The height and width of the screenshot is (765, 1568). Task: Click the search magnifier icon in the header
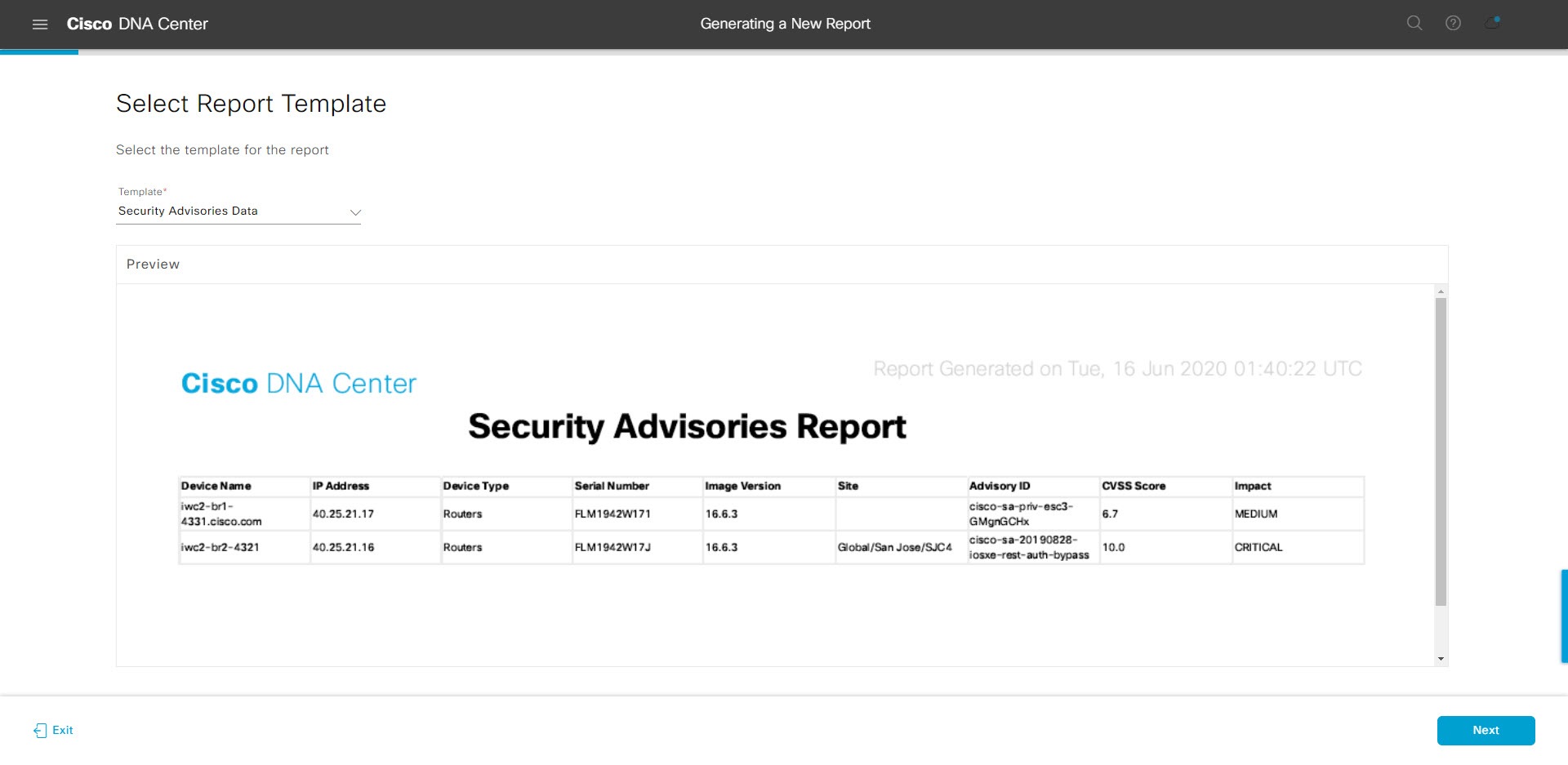(1414, 24)
